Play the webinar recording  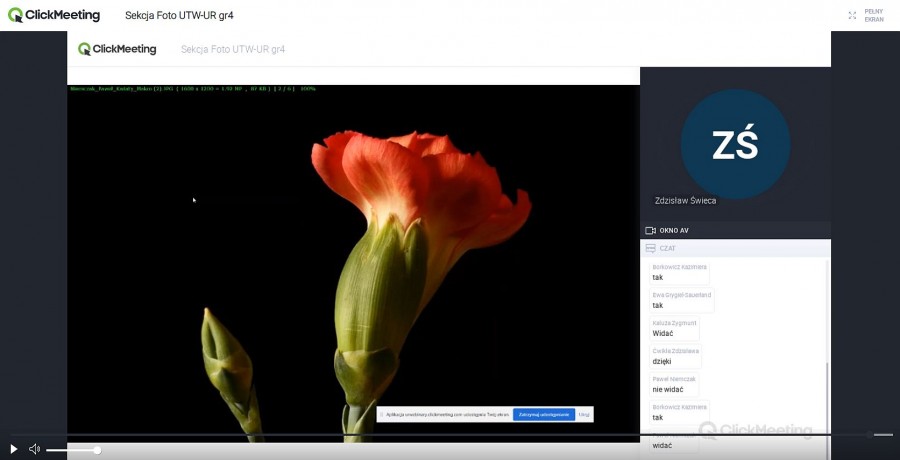click(x=14, y=449)
